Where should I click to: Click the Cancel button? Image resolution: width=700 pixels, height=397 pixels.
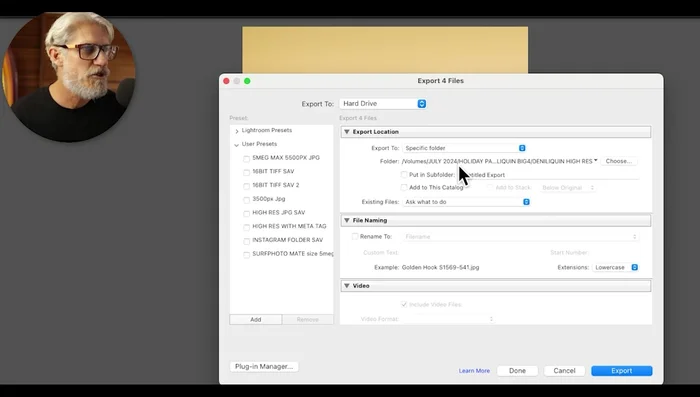pyautogui.click(x=564, y=371)
